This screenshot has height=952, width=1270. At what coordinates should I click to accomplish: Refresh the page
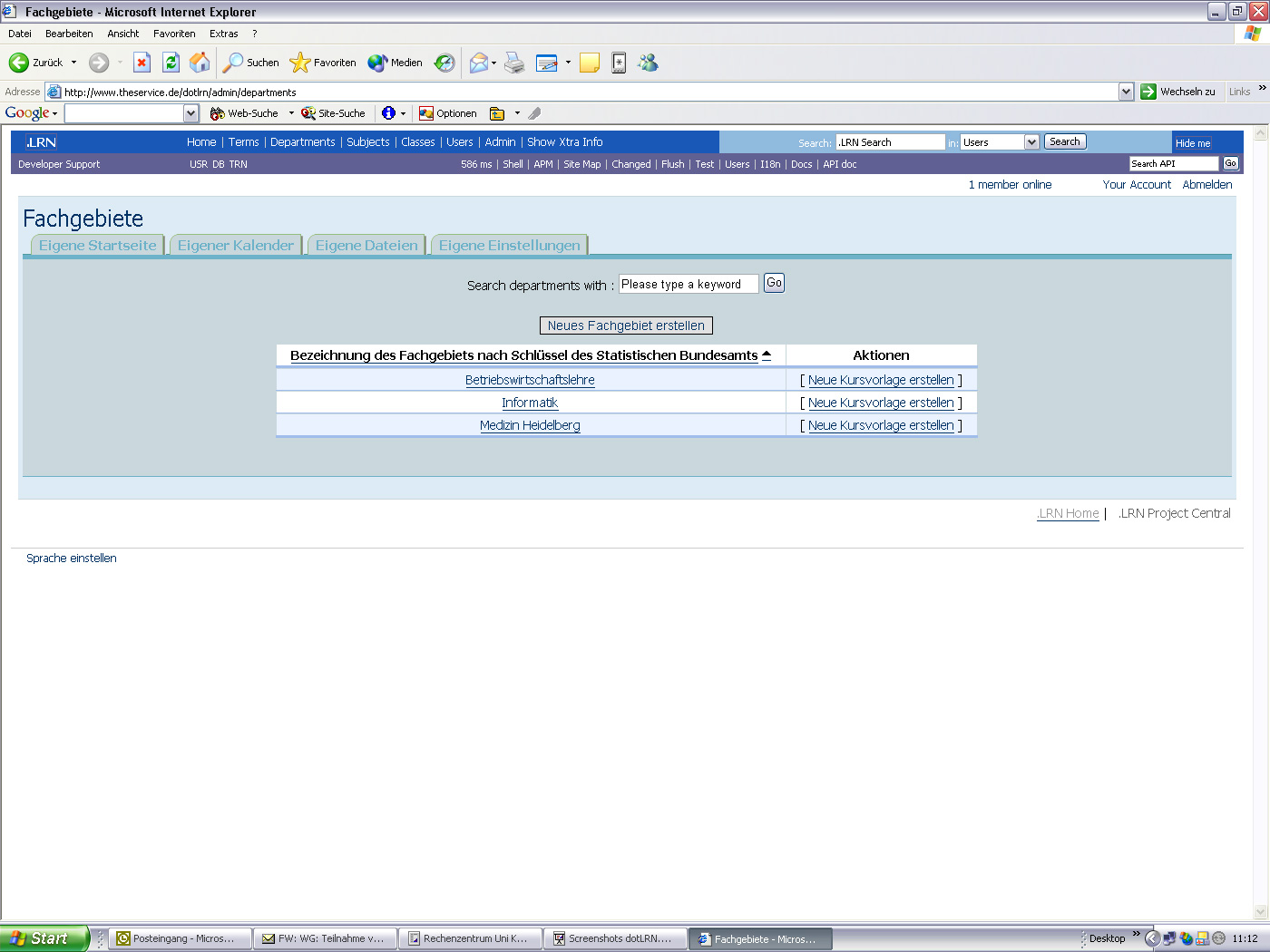[171, 63]
